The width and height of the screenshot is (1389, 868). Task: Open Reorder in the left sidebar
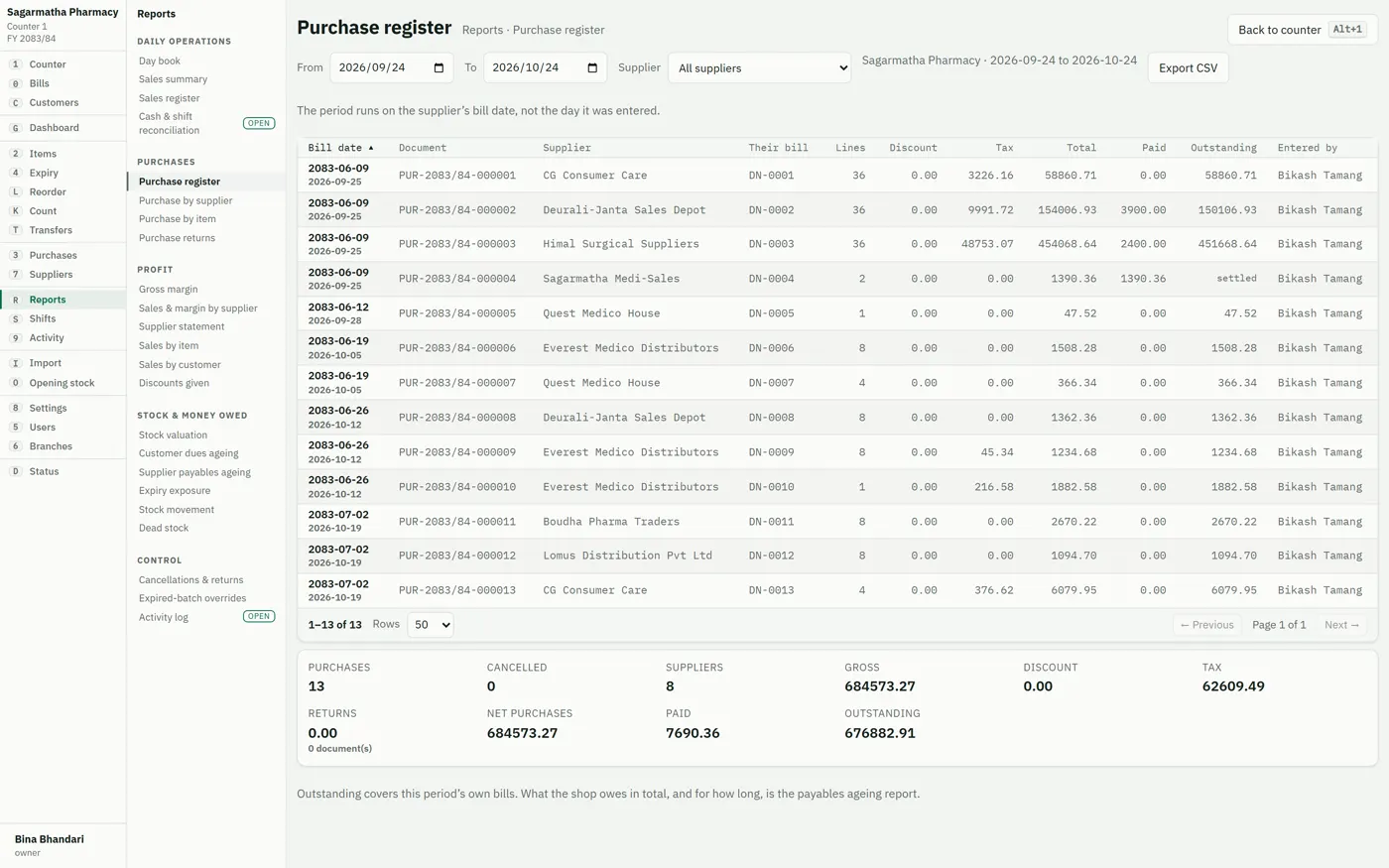tap(63, 192)
